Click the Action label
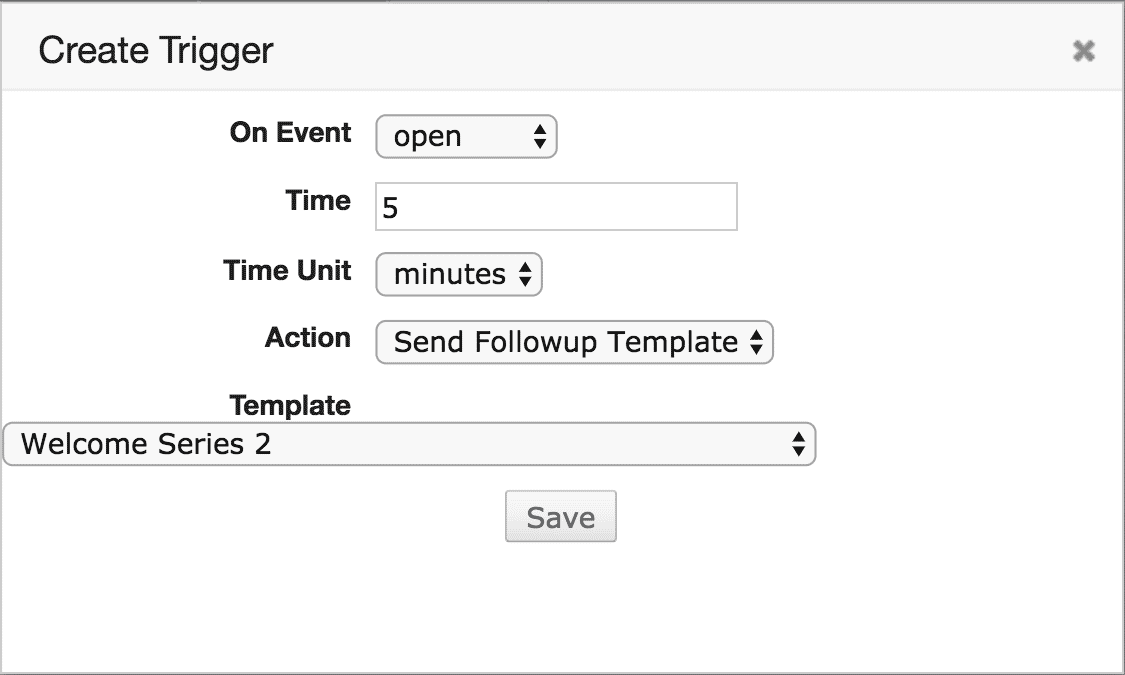This screenshot has height=675, width=1125. [307, 338]
